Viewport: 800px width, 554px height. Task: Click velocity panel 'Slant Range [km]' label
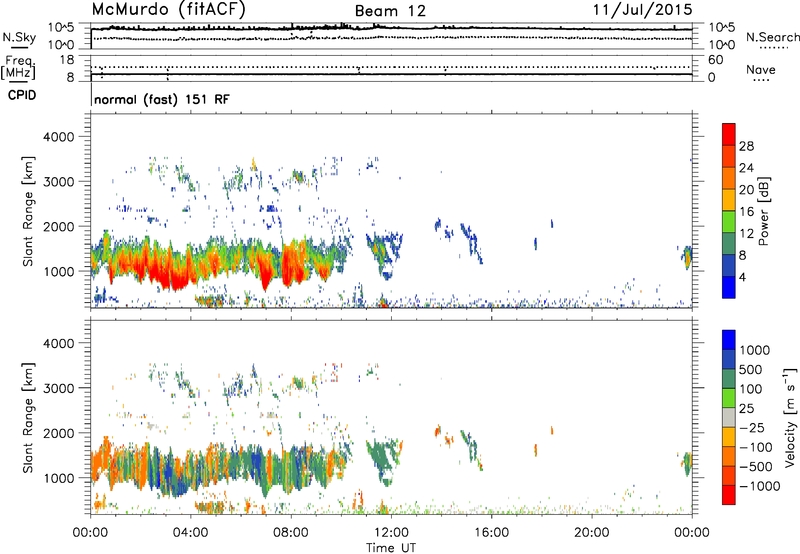click(28, 418)
